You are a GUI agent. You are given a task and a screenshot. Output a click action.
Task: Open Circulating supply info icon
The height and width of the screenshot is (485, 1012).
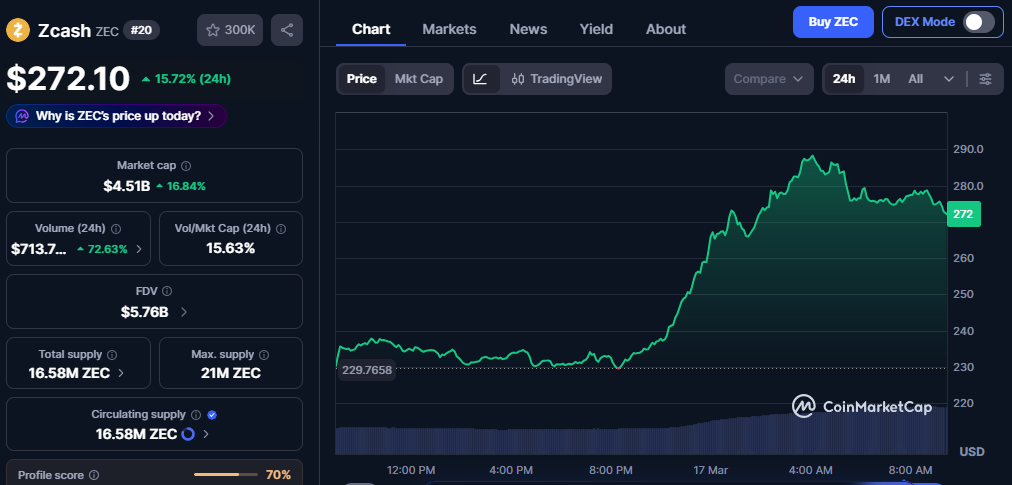point(196,415)
